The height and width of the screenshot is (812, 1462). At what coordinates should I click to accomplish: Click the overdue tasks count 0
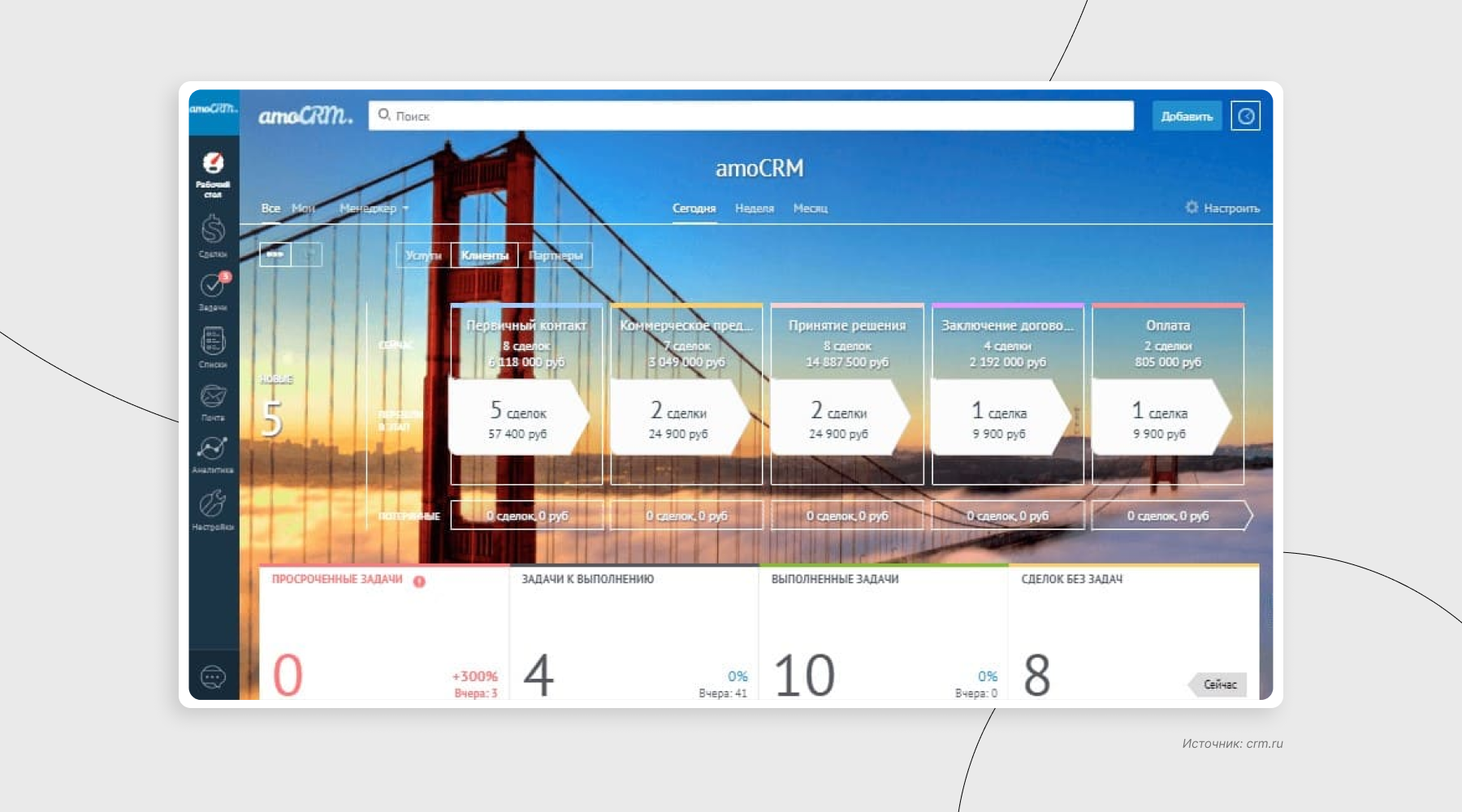tap(288, 676)
